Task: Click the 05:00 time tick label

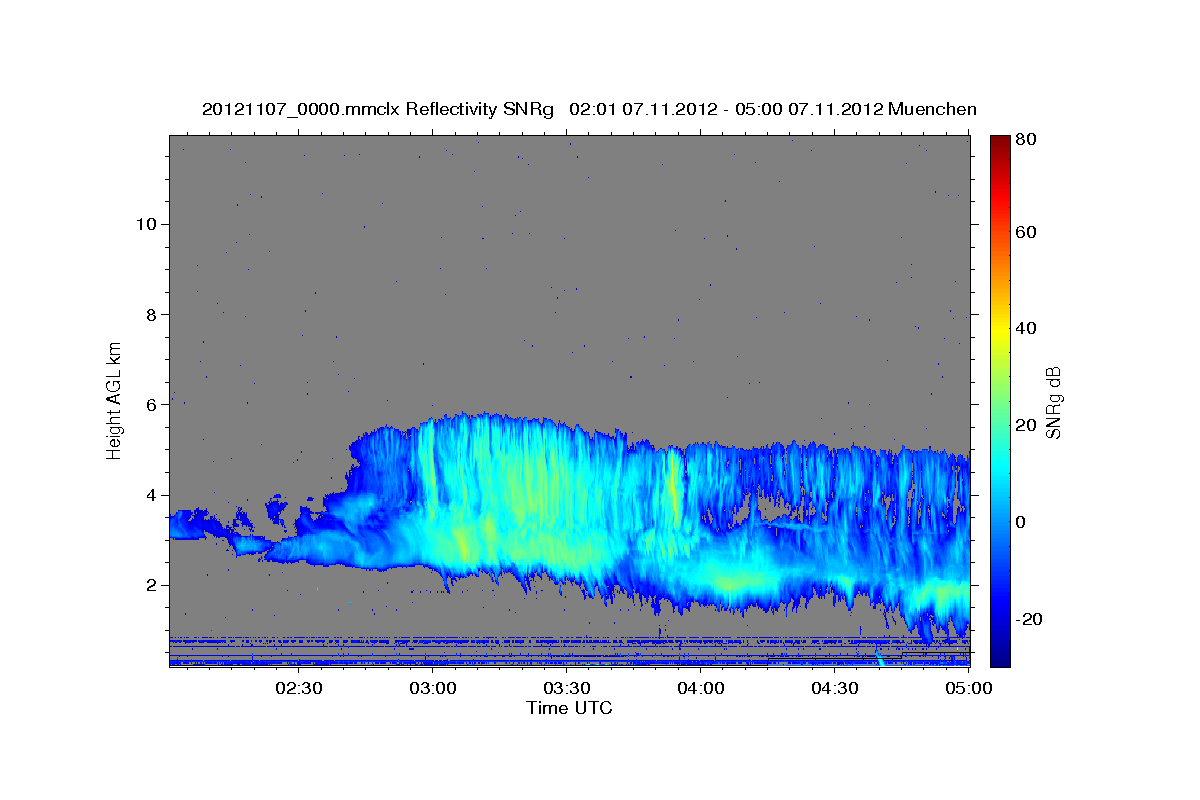Action: [x=968, y=688]
